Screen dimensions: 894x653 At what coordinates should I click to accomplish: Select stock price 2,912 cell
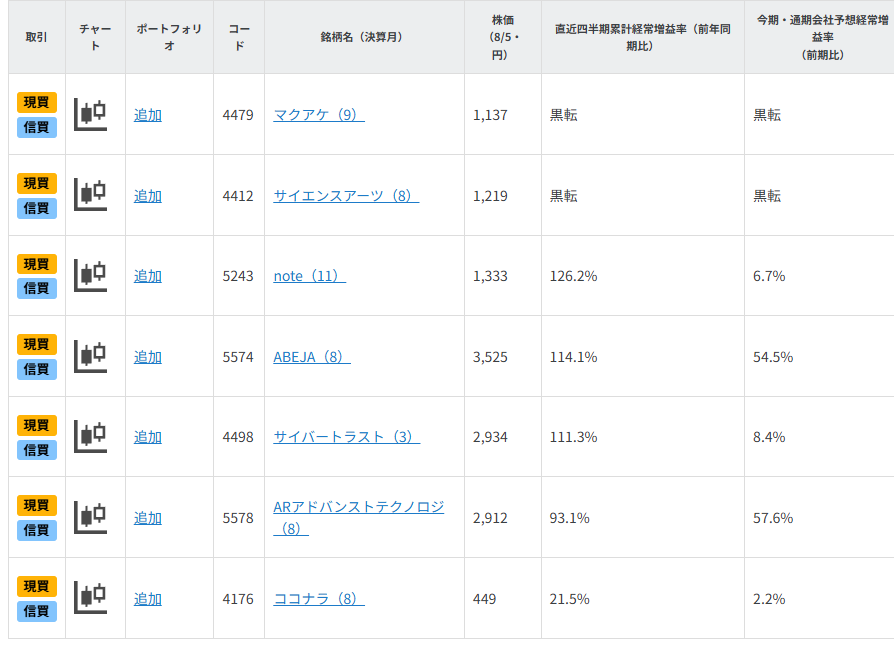click(x=503, y=518)
